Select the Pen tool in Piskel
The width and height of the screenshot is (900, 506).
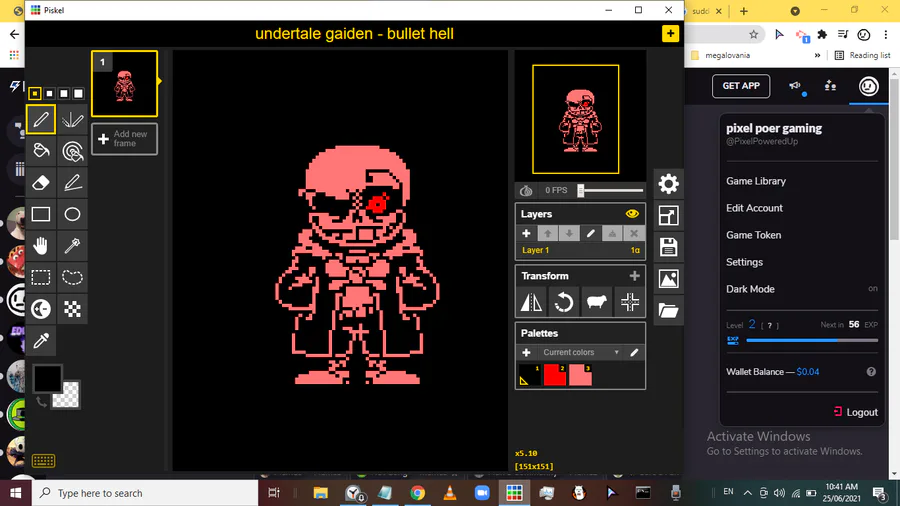click(41, 119)
